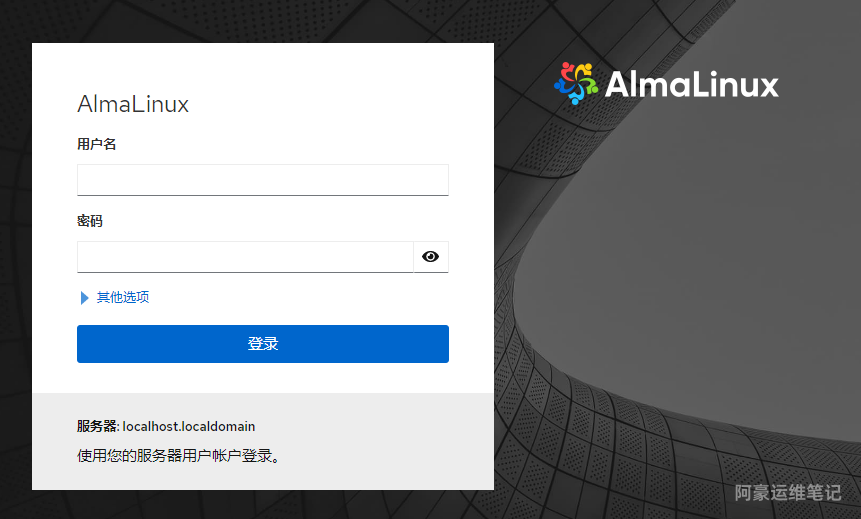Select the 密码 field label

(x=90, y=221)
